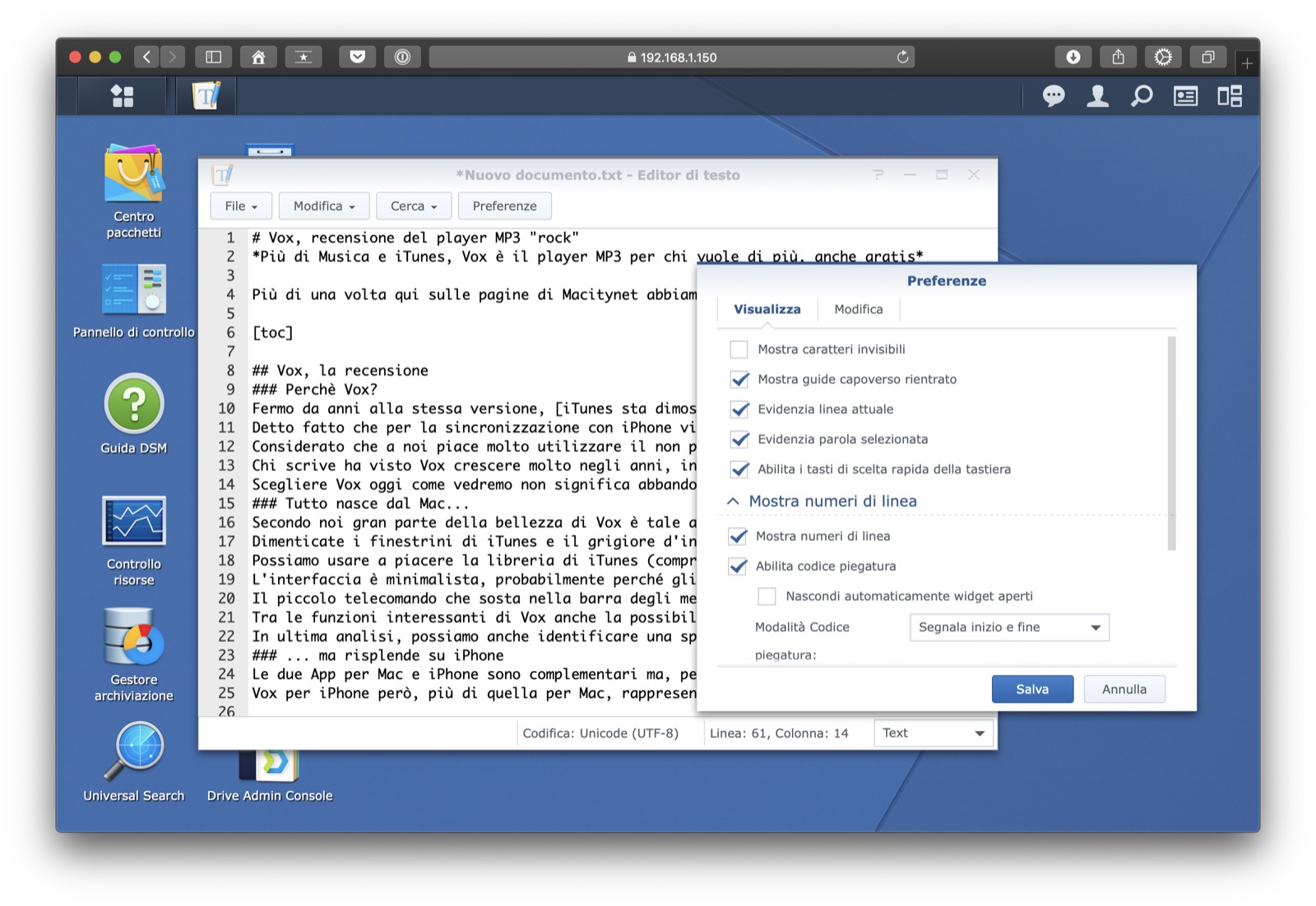Click the Preferenze dialog scrollbar
1316x906 pixels.
(x=1172, y=443)
